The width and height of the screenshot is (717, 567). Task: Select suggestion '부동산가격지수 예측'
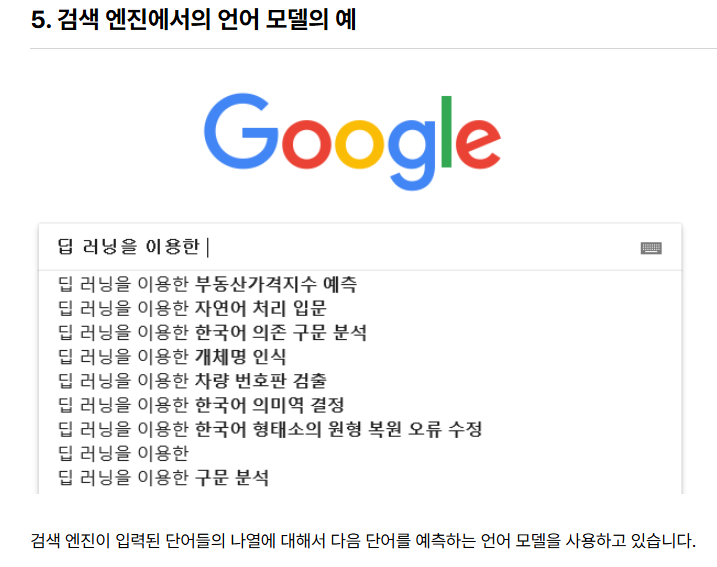click(207, 284)
